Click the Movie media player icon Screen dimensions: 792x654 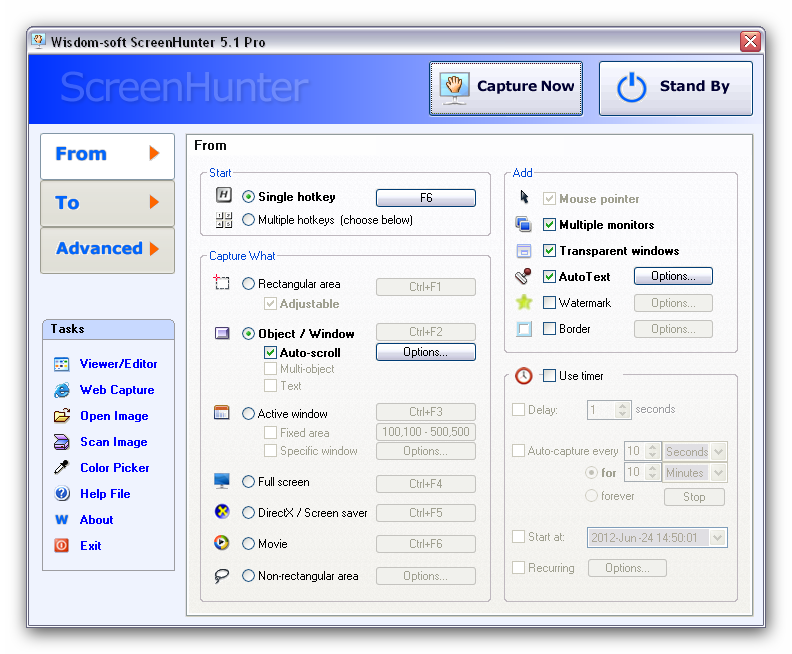click(222, 543)
